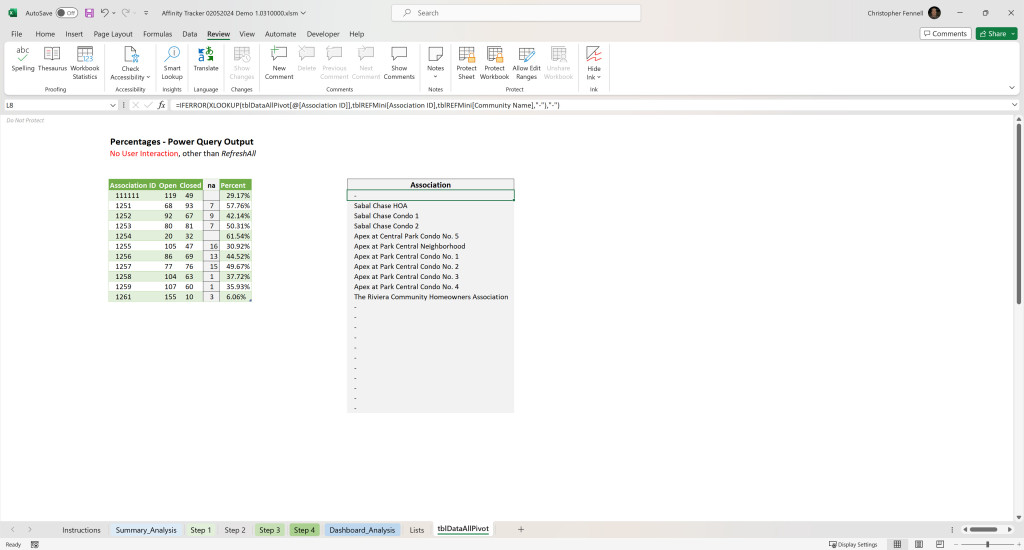1024x550 pixels.
Task: Open the Thesaurus tool
Action: [x=52, y=59]
